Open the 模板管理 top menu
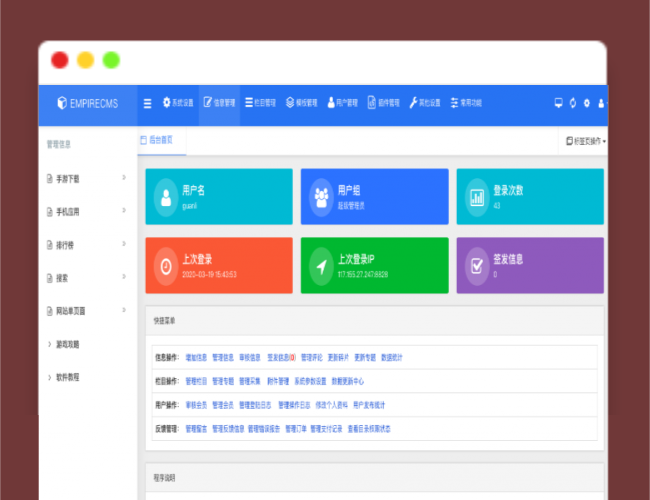The width and height of the screenshot is (650, 500). (x=300, y=103)
